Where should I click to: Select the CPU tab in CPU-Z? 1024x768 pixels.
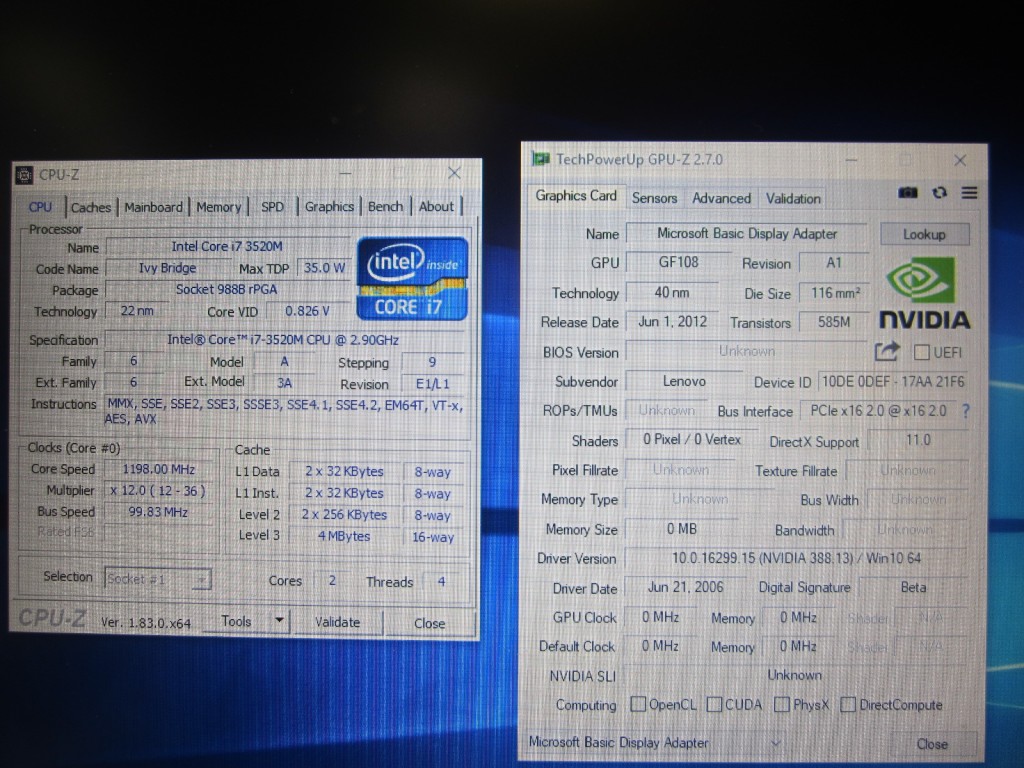(x=40, y=206)
